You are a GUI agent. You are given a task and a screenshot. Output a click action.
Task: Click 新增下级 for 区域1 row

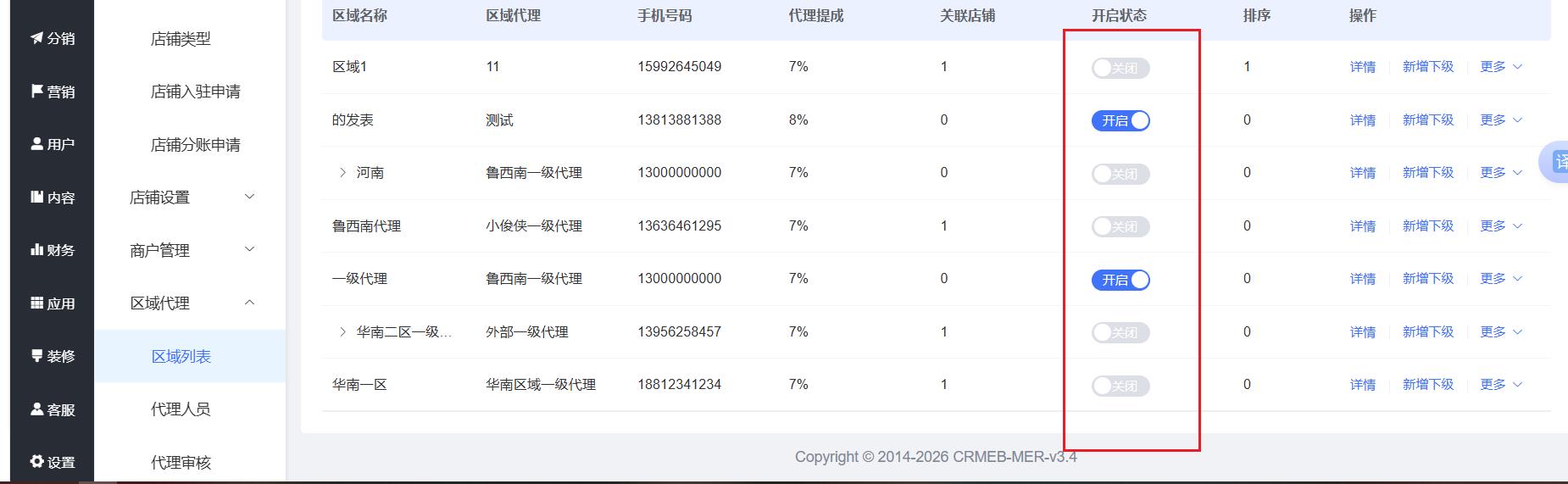pos(1427,67)
